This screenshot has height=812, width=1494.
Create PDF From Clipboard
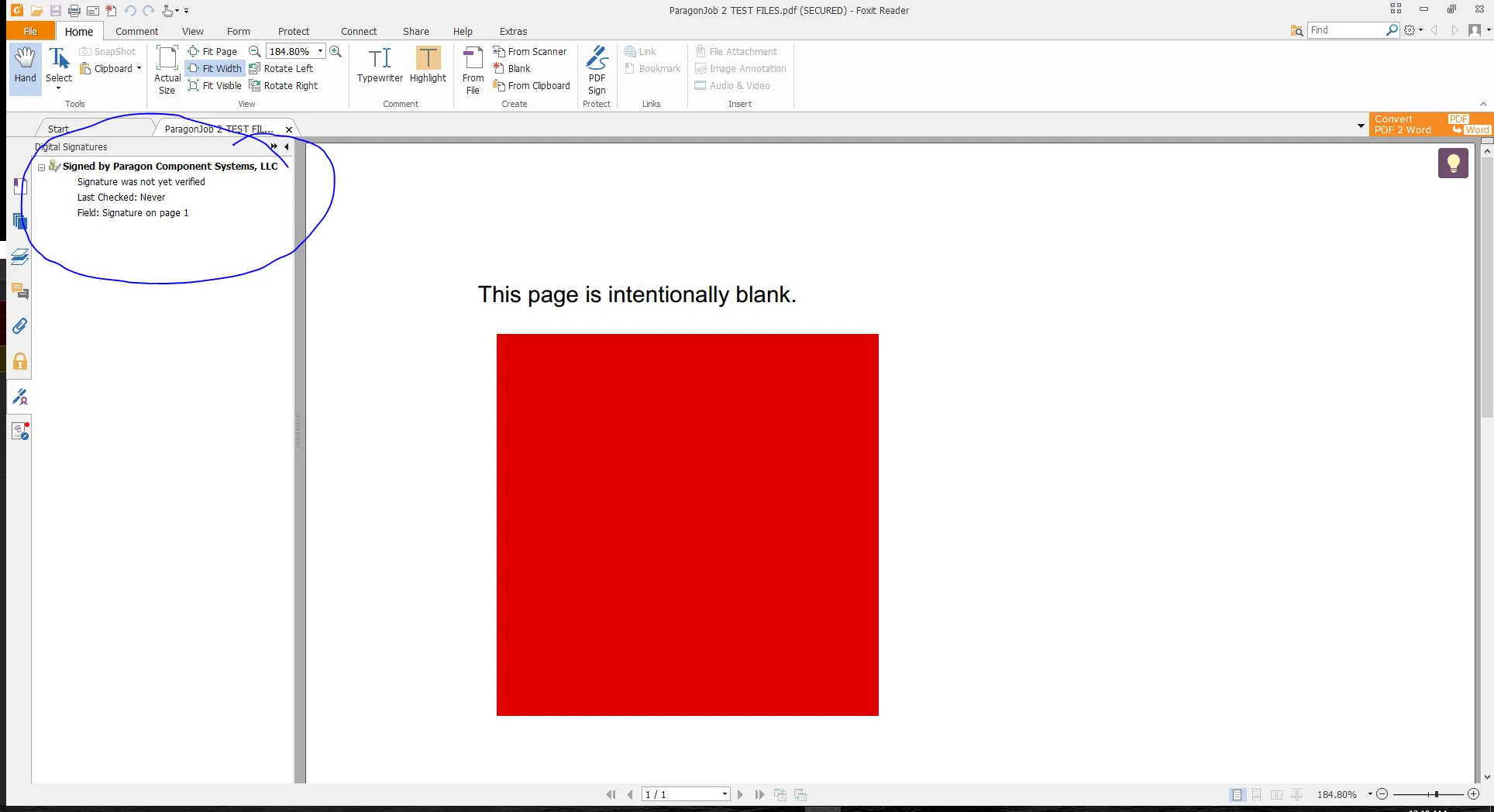click(x=532, y=86)
